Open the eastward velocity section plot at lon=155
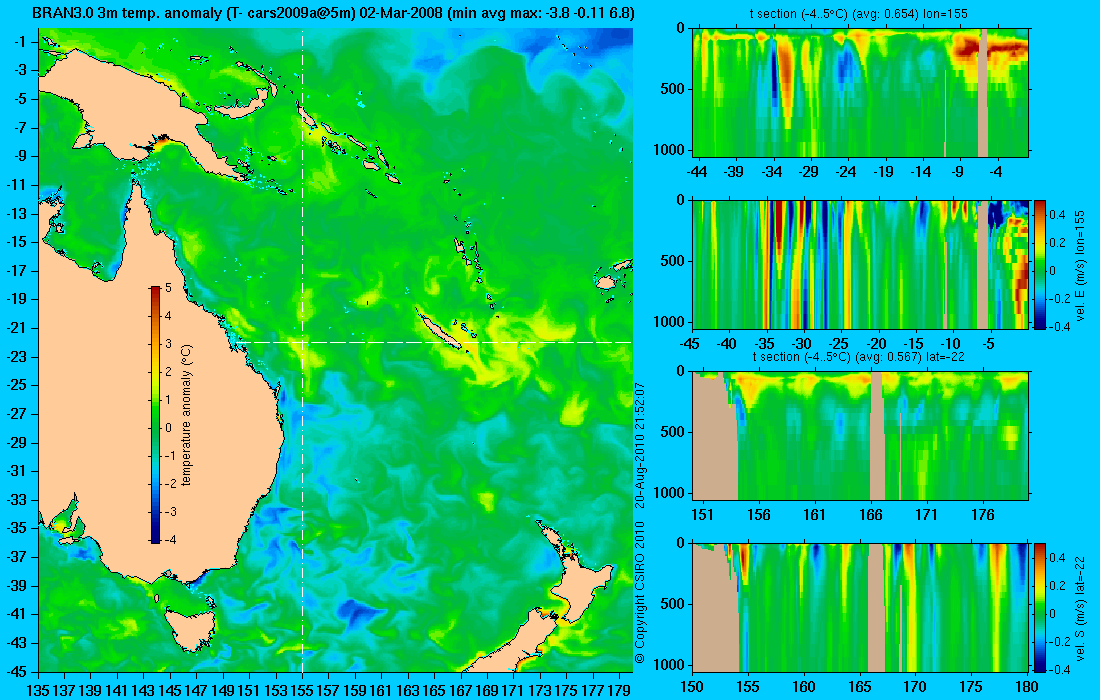This screenshot has width=1100, height=700. (x=860, y=264)
